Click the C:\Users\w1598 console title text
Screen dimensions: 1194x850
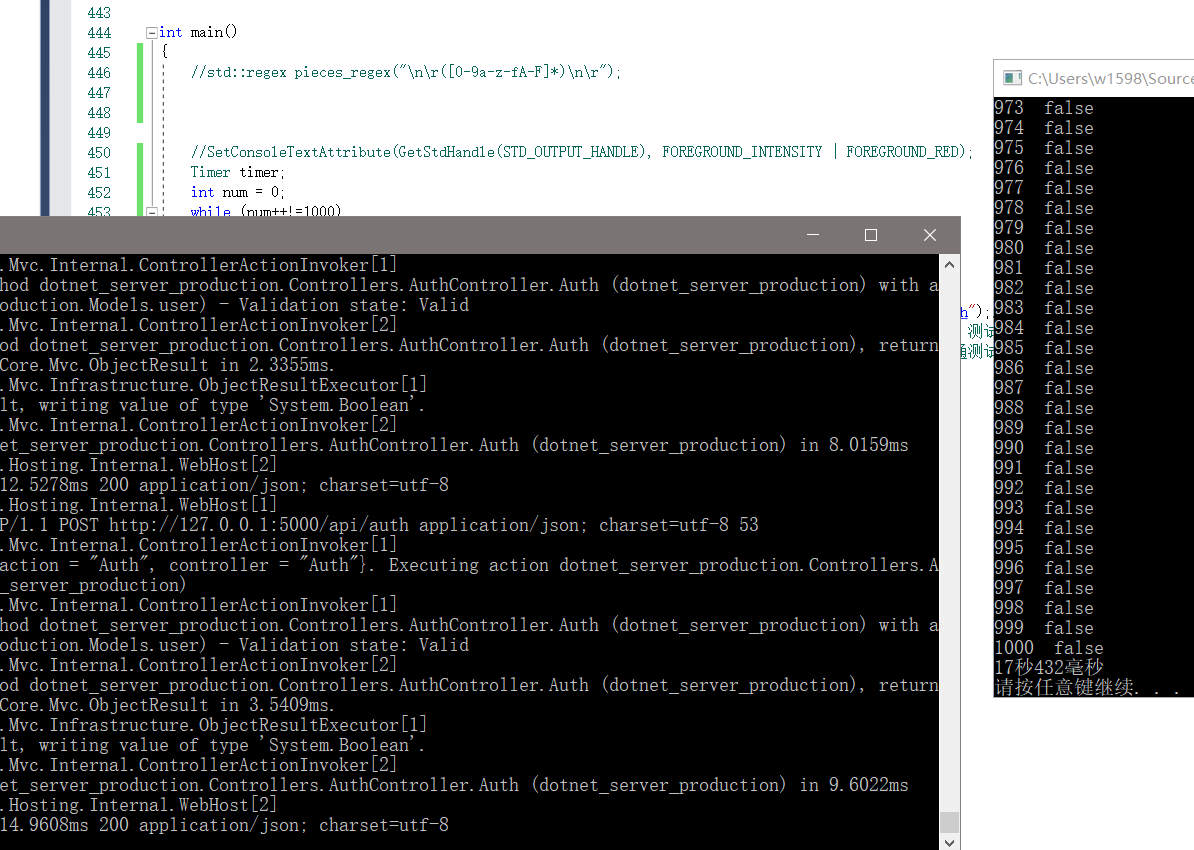1110,78
